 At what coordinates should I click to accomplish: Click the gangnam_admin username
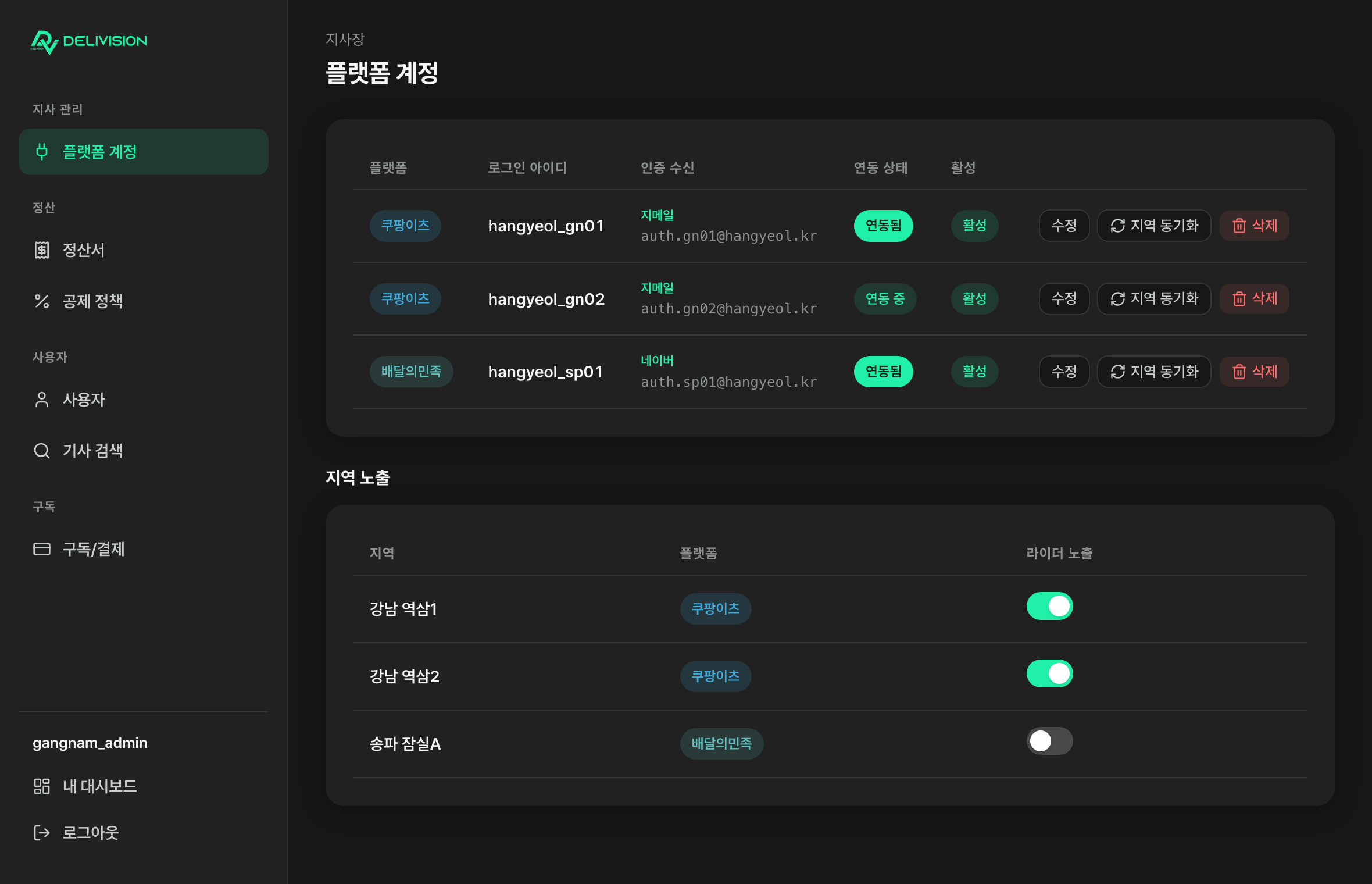point(90,743)
